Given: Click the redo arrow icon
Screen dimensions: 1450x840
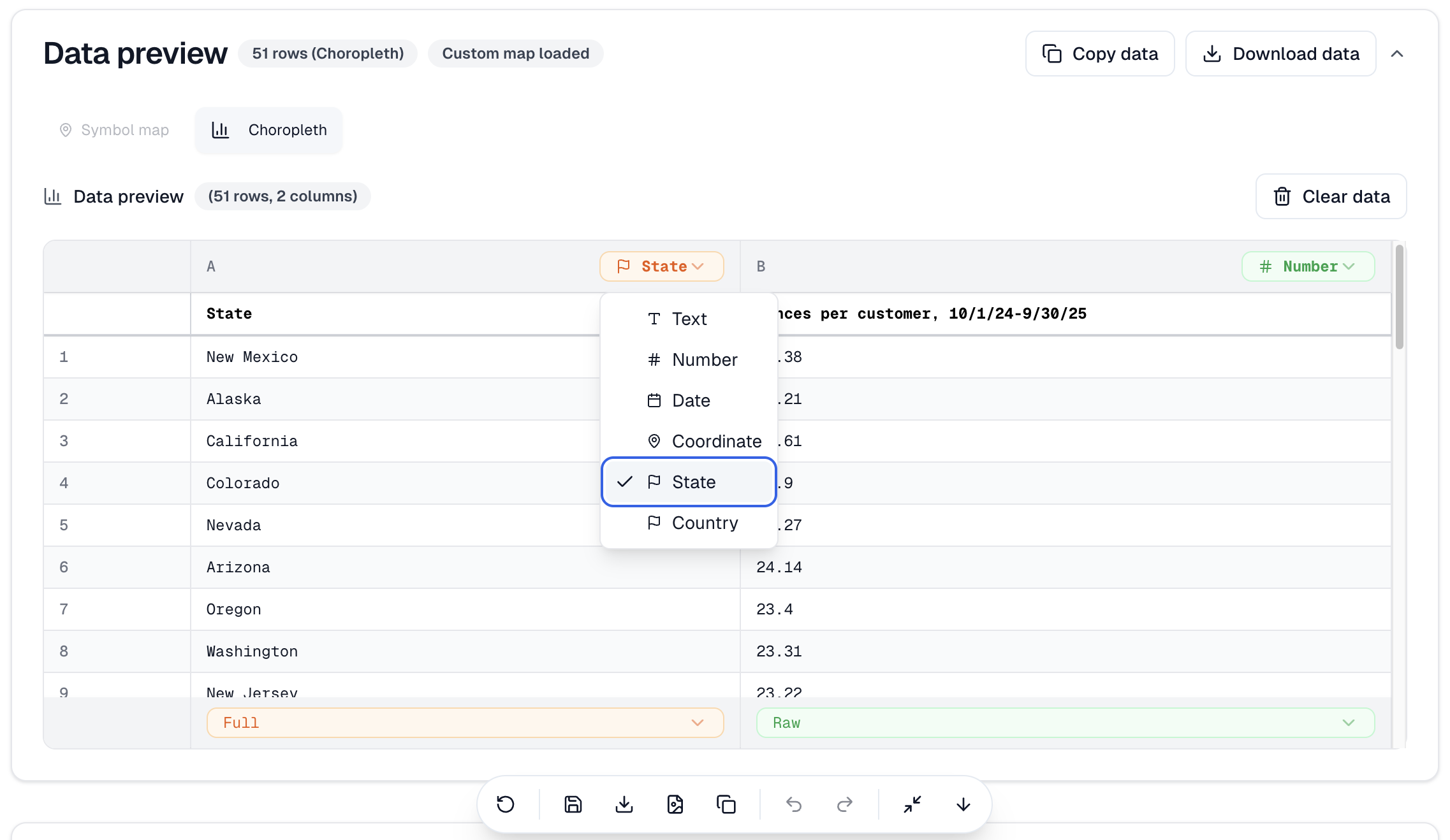Looking at the screenshot, I should tap(844, 804).
